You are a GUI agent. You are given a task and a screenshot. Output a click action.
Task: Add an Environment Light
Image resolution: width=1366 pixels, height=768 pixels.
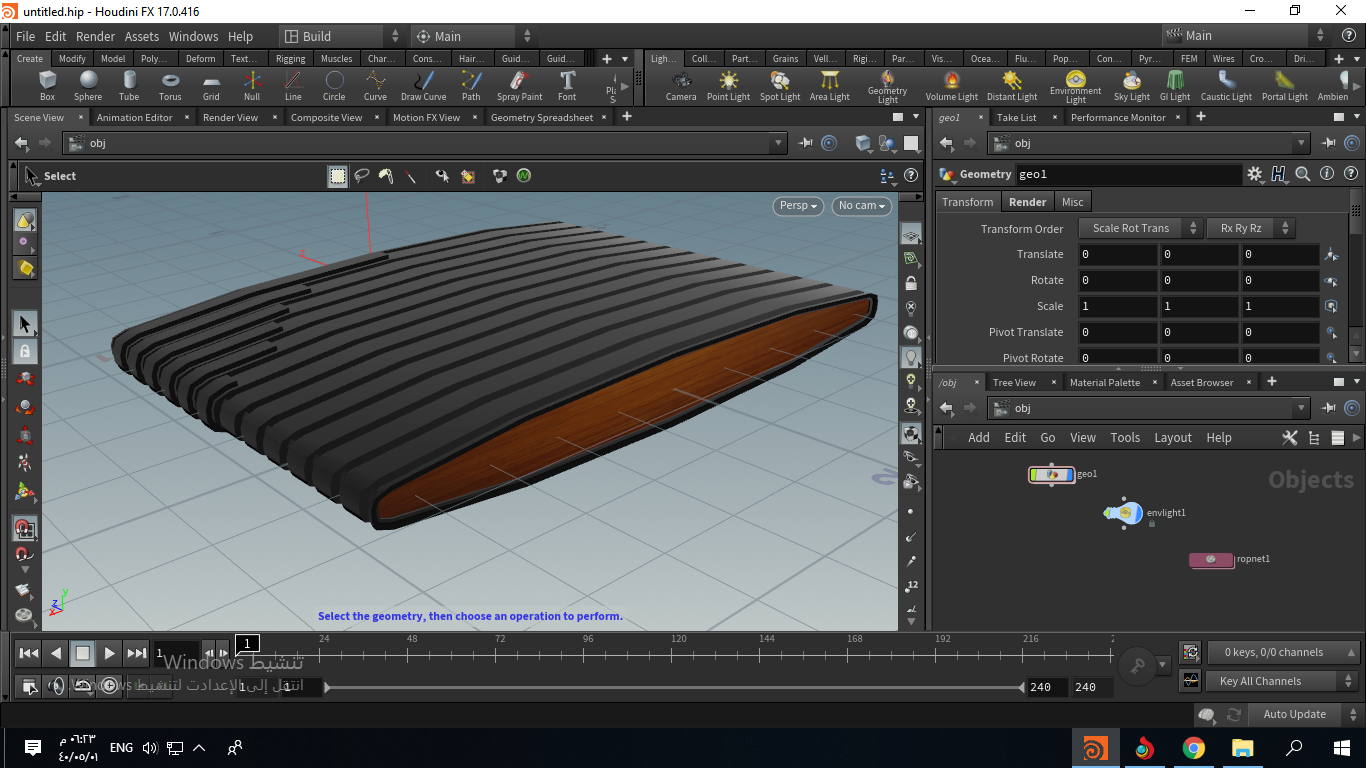[1076, 87]
